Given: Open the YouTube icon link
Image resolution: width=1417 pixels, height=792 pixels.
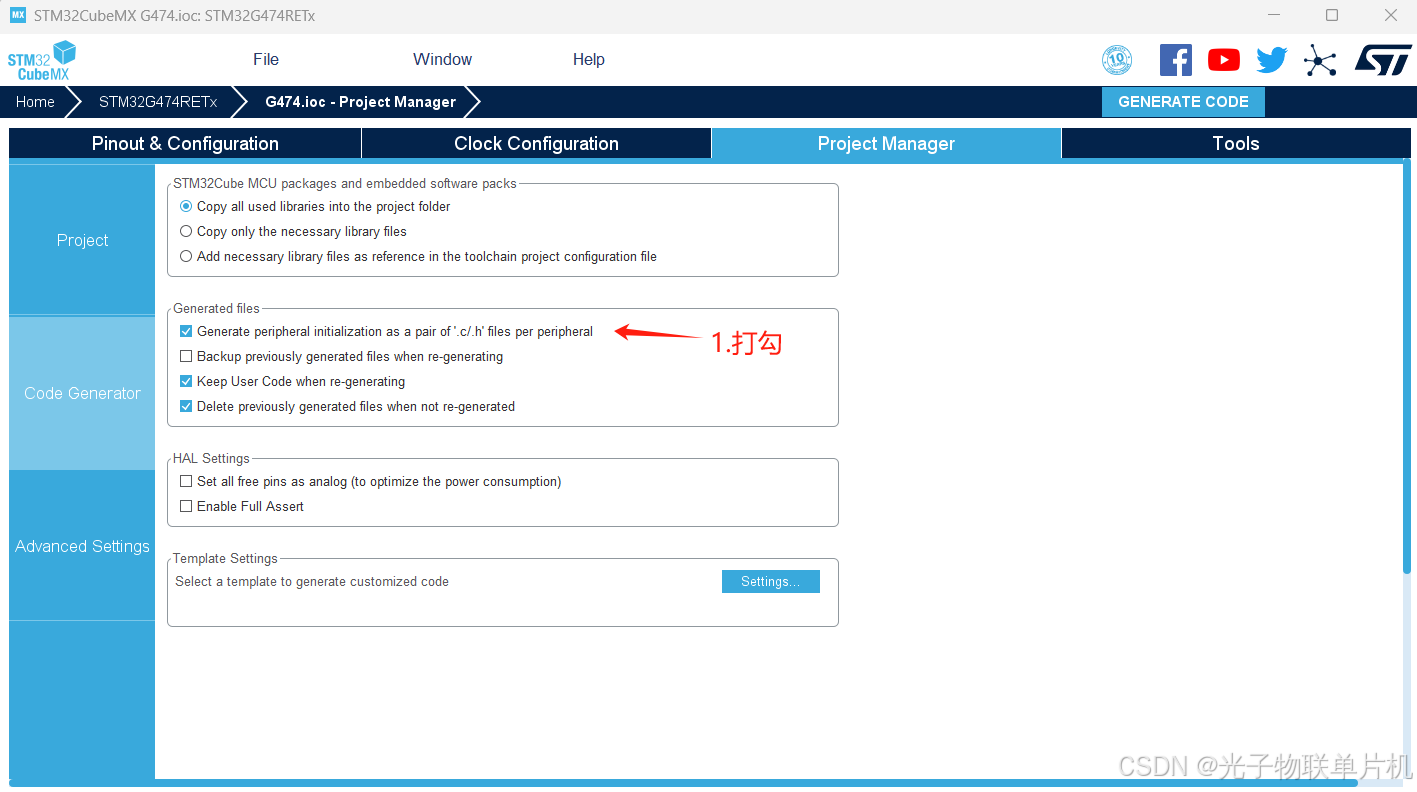Looking at the screenshot, I should 1224,60.
